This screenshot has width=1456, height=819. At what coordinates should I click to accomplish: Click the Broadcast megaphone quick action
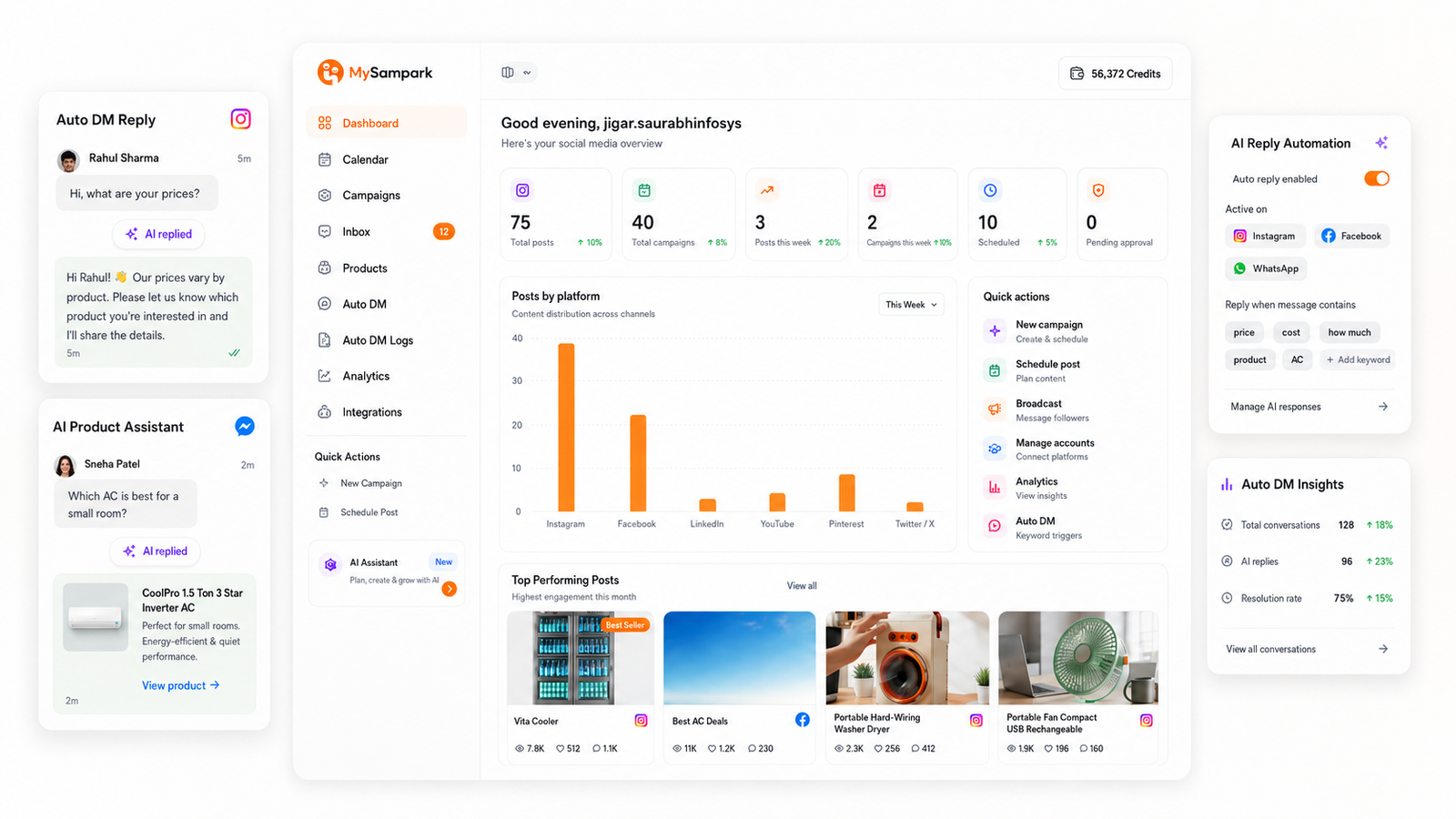tap(995, 409)
